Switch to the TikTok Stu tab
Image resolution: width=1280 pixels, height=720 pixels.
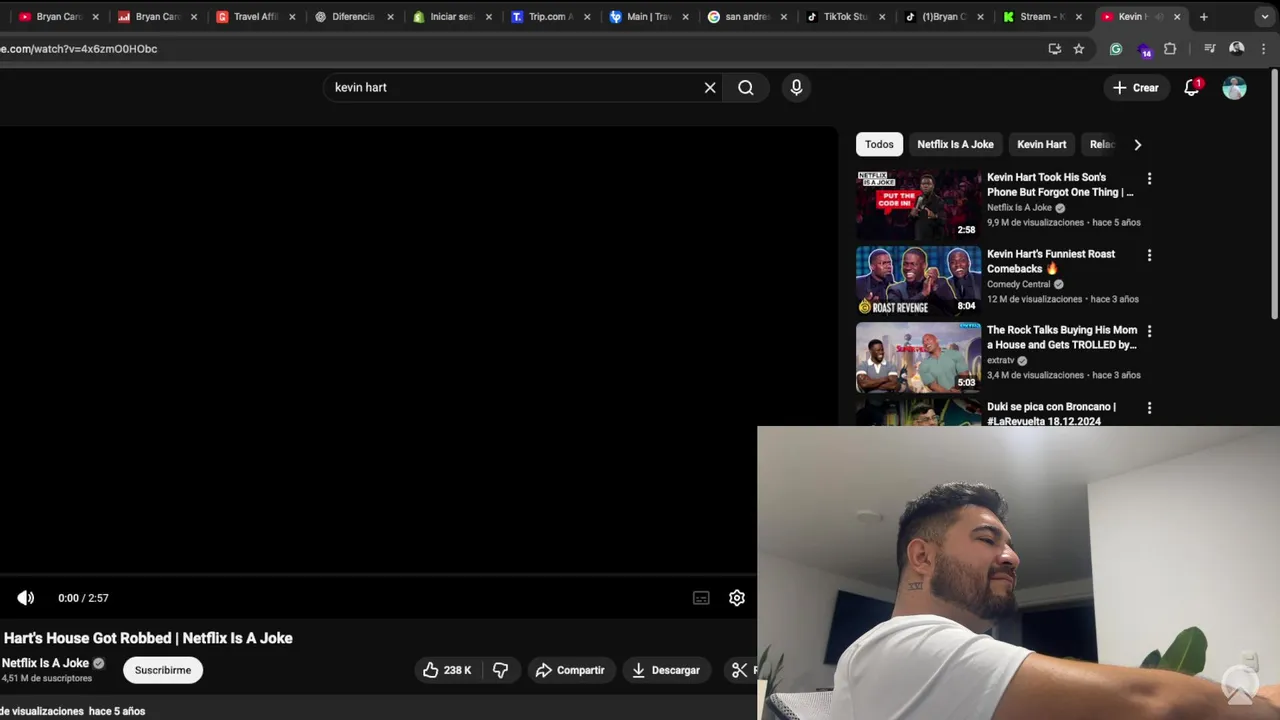tap(844, 17)
